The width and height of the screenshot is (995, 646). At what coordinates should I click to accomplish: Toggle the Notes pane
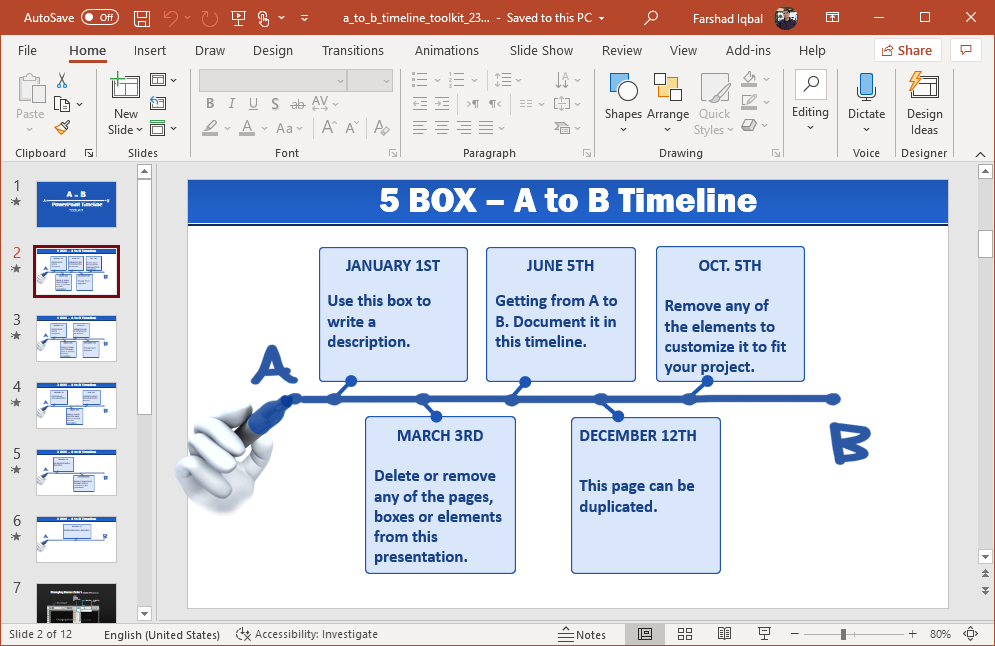coord(582,634)
